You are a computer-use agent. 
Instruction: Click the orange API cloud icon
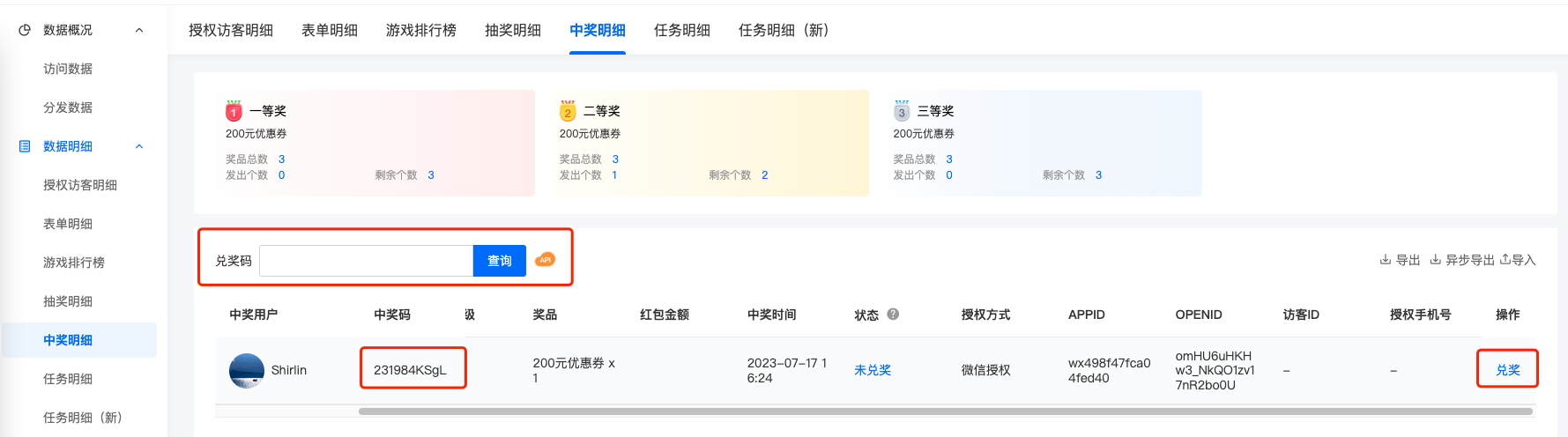[546, 259]
